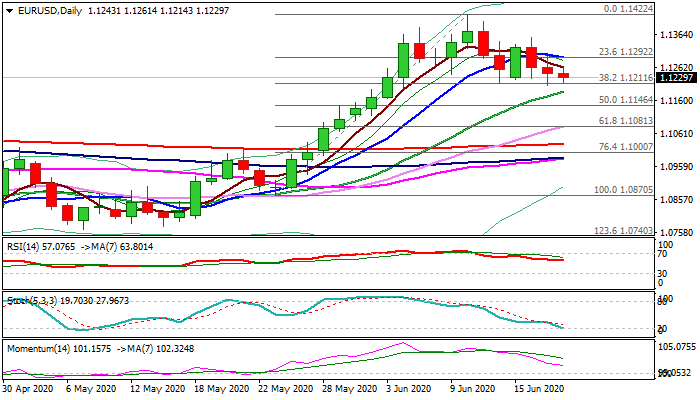
Task: Click the date label 28 May 2020
Action: tap(350, 389)
